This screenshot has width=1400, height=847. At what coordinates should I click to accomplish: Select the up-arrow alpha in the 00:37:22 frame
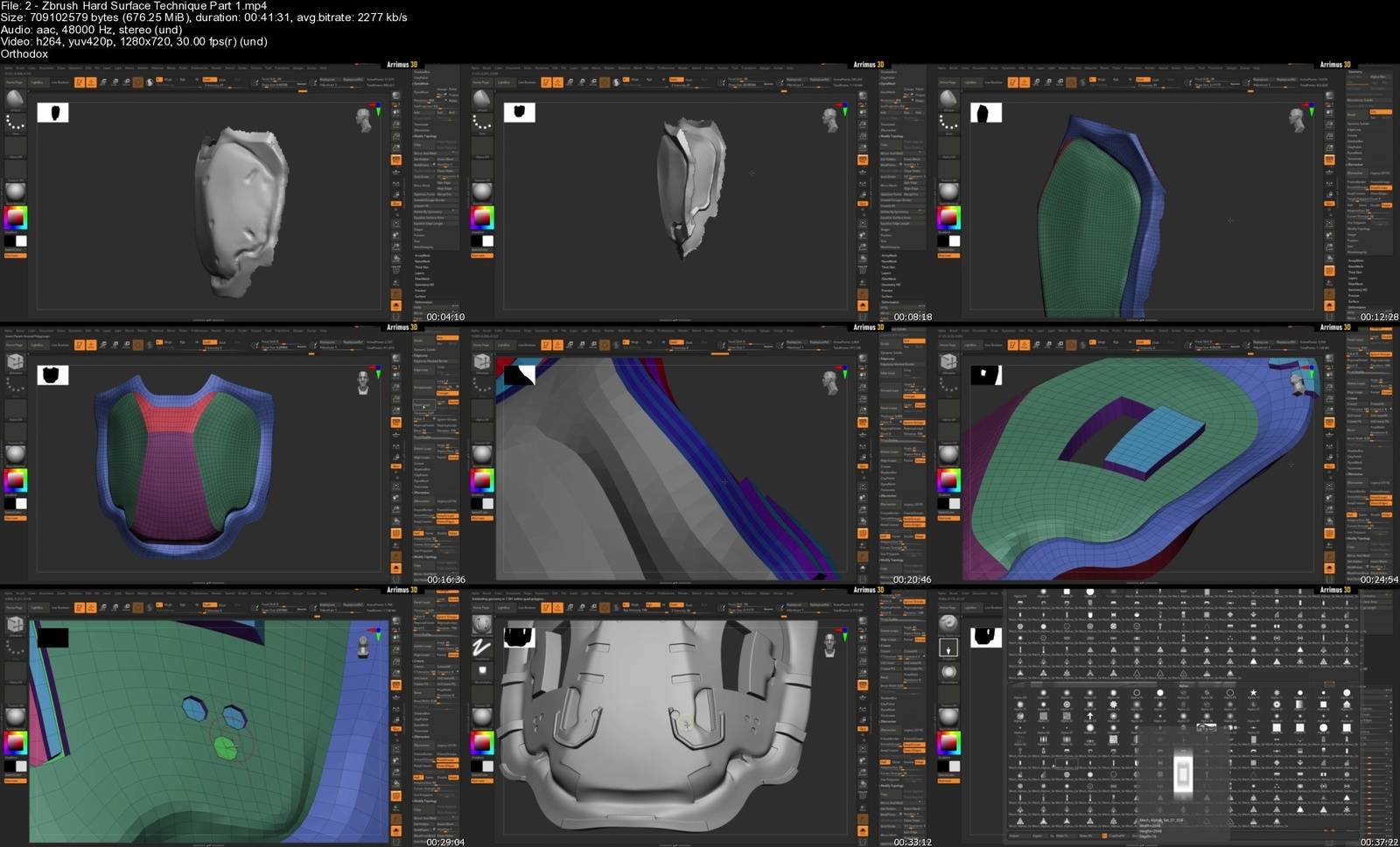[x=1090, y=716]
